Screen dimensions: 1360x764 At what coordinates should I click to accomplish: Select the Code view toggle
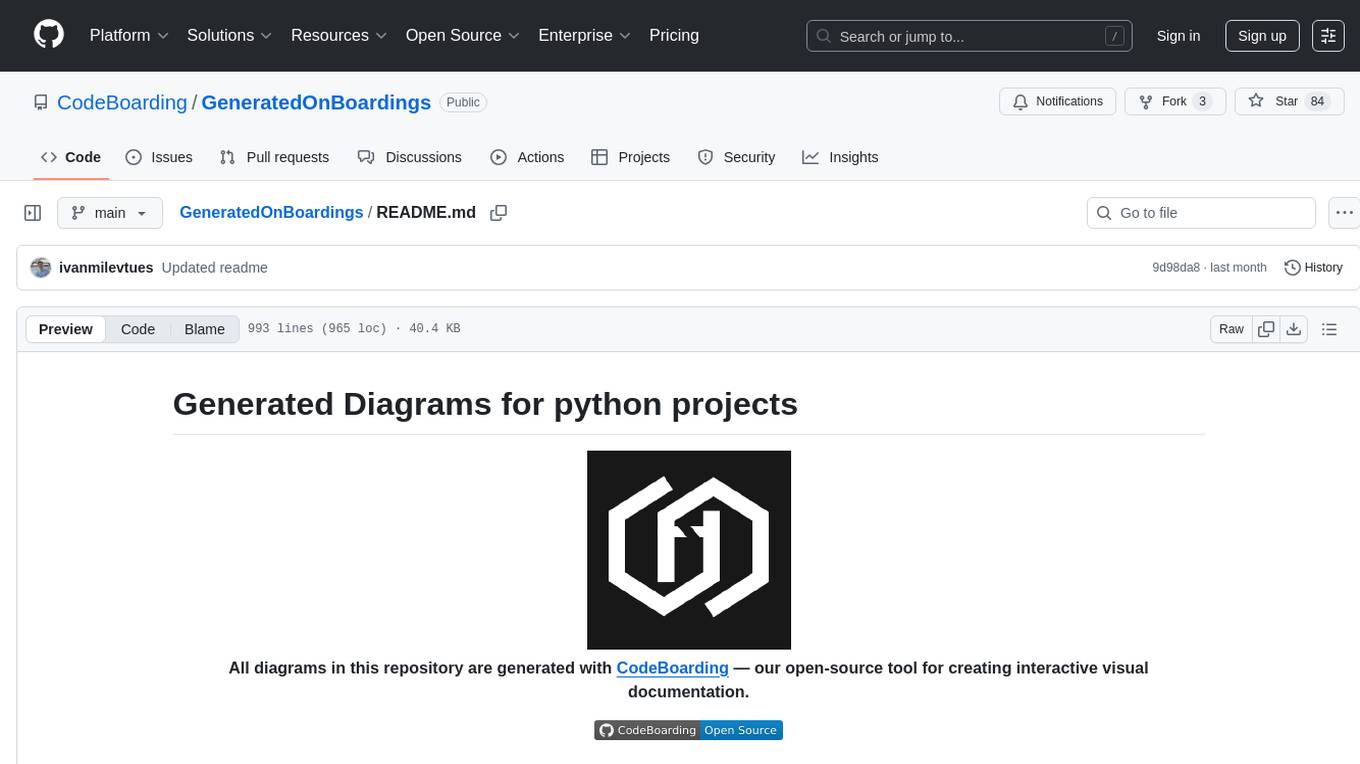[x=138, y=329]
